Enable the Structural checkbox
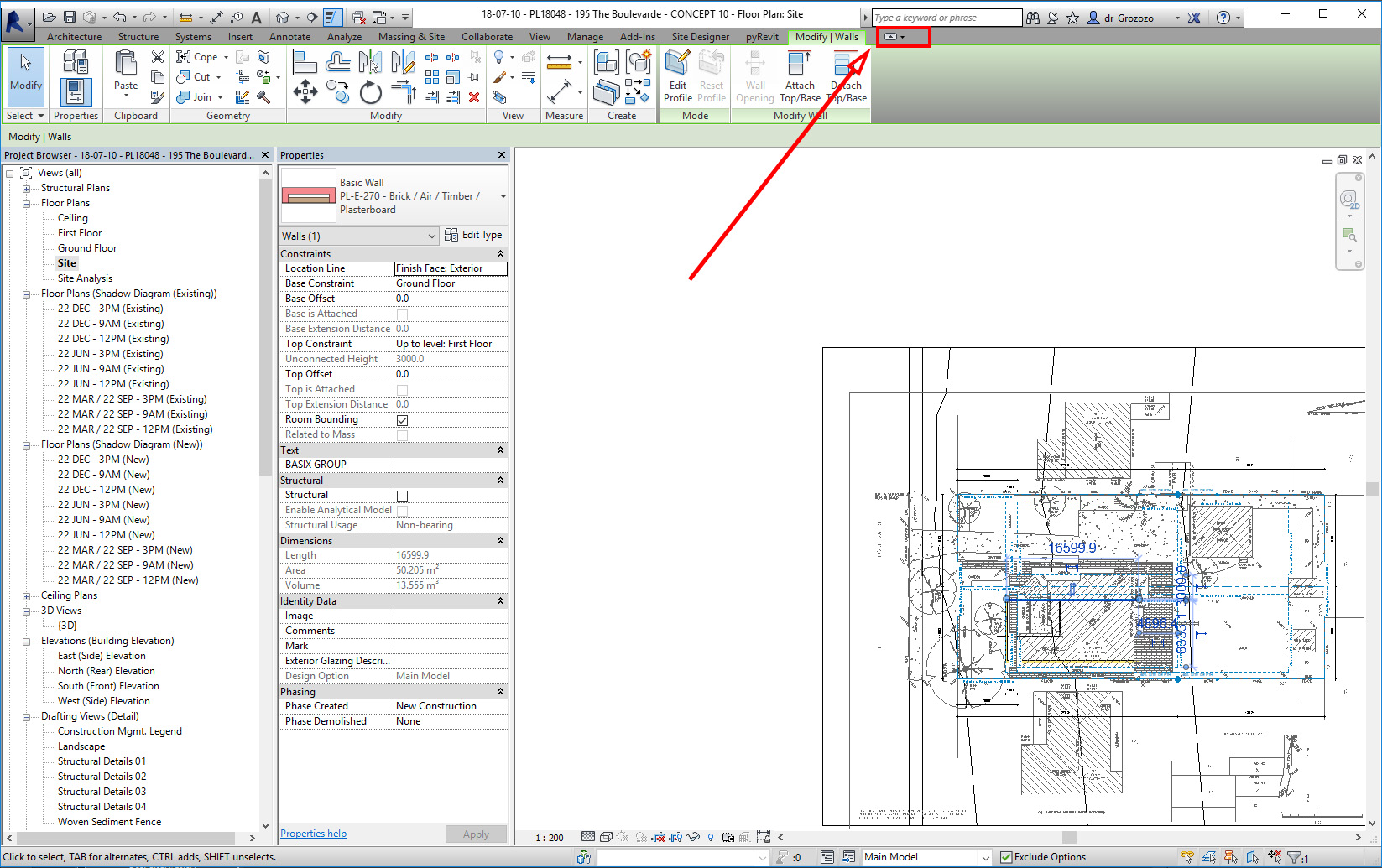This screenshot has height=868, width=1382. (x=402, y=496)
